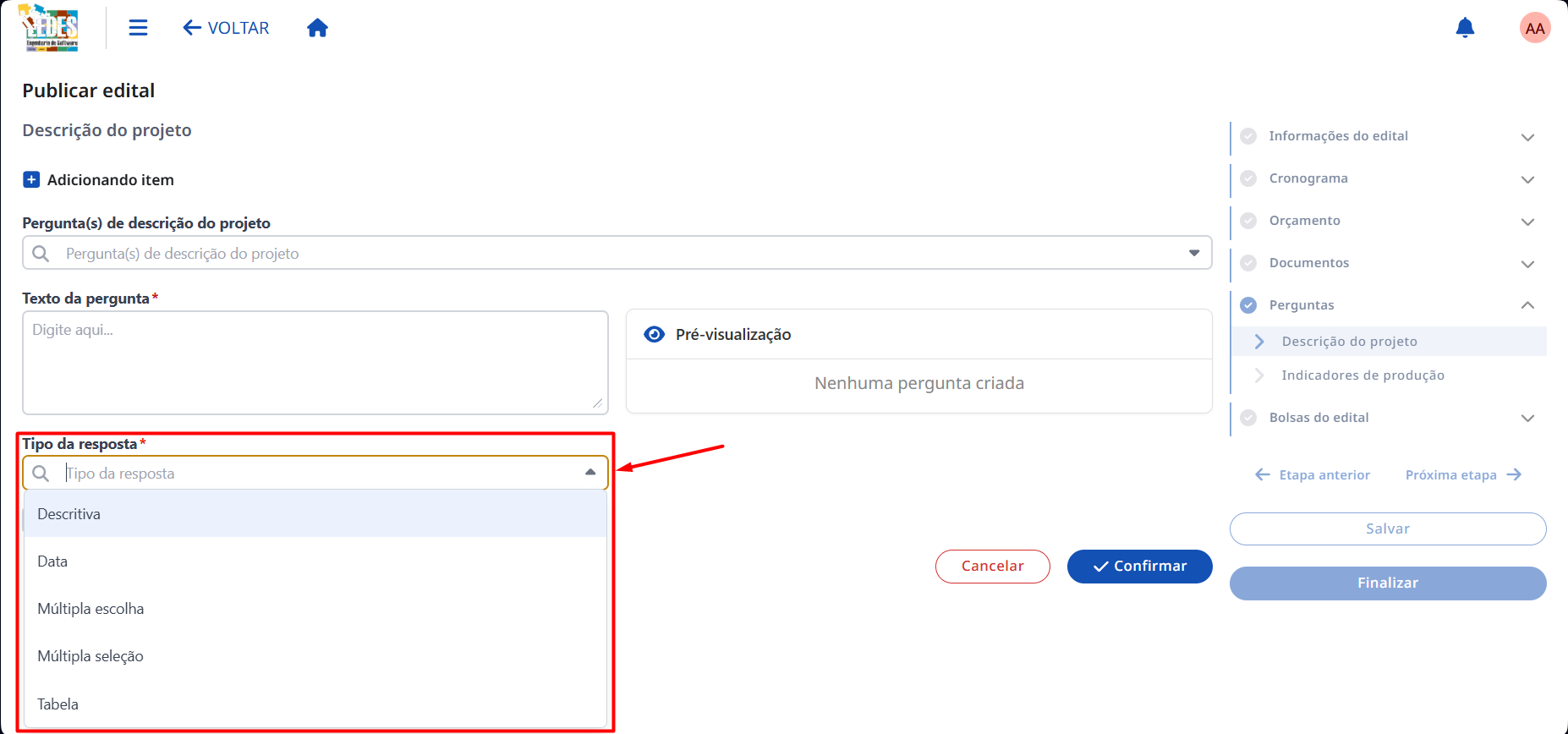The height and width of the screenshot is (734, 1568).
Task: Focus the Texto da pergunta text area
Action: pyautogui.click(x=315, y=363)
